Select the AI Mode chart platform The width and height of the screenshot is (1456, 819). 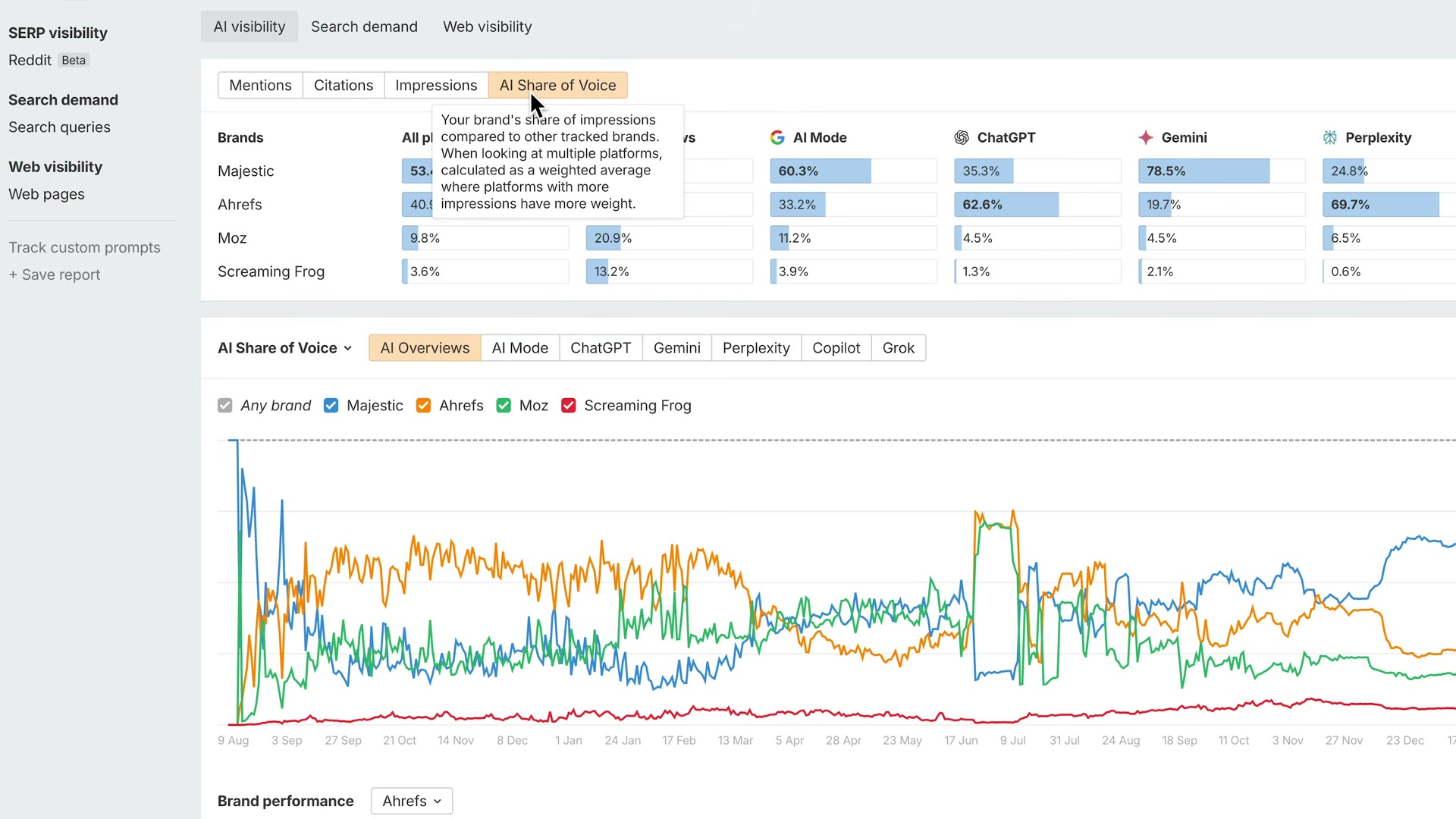(520, 348)
